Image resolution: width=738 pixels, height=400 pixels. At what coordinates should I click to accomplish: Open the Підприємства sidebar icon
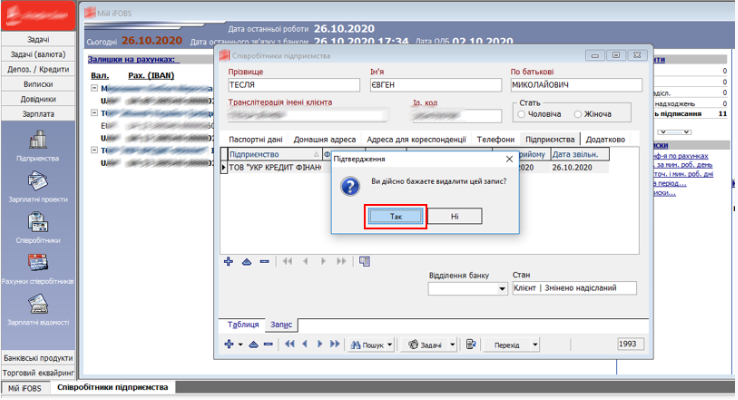tap(38, 140)
